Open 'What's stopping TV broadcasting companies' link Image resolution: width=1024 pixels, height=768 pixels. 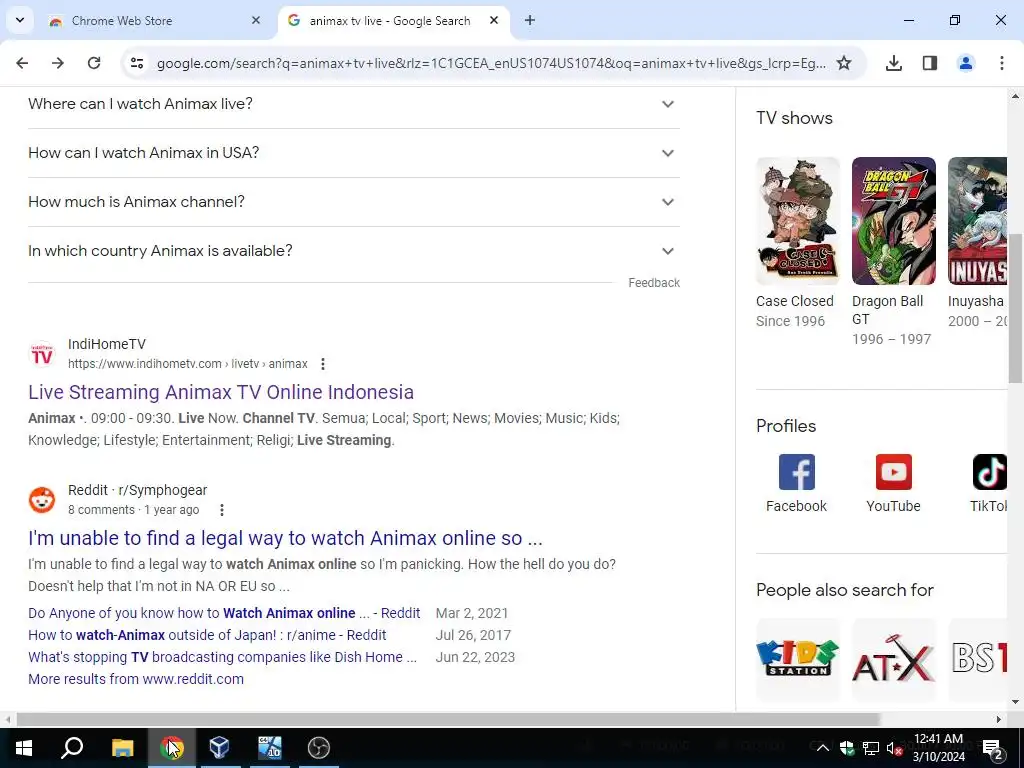(x=222, y=657)
